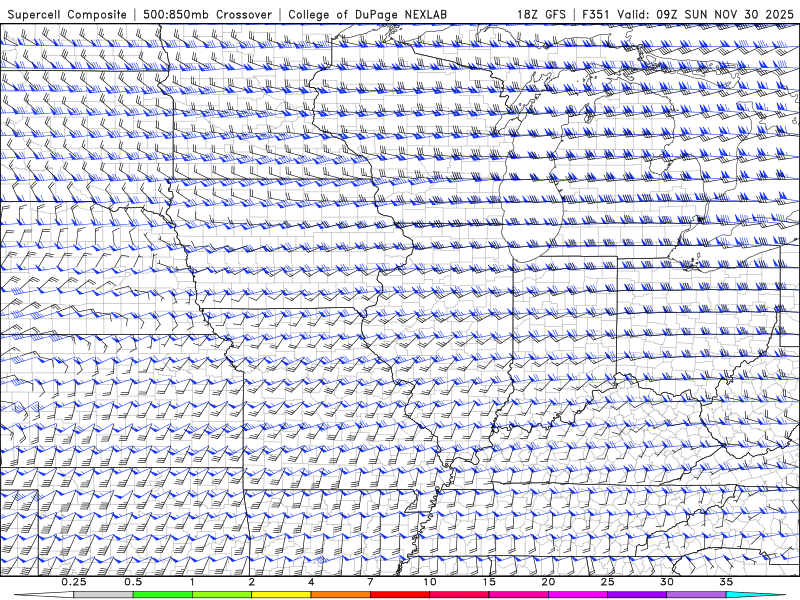Image resolution: width=800 pixels, height=600 pixels.
Task: Click the legend label '35'
Action: pyautogui.click(x=726, y=582)
